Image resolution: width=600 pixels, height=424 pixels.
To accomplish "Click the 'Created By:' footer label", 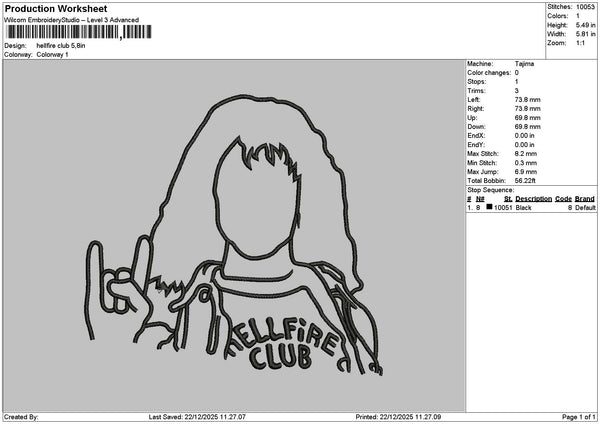I will (21, 417).
